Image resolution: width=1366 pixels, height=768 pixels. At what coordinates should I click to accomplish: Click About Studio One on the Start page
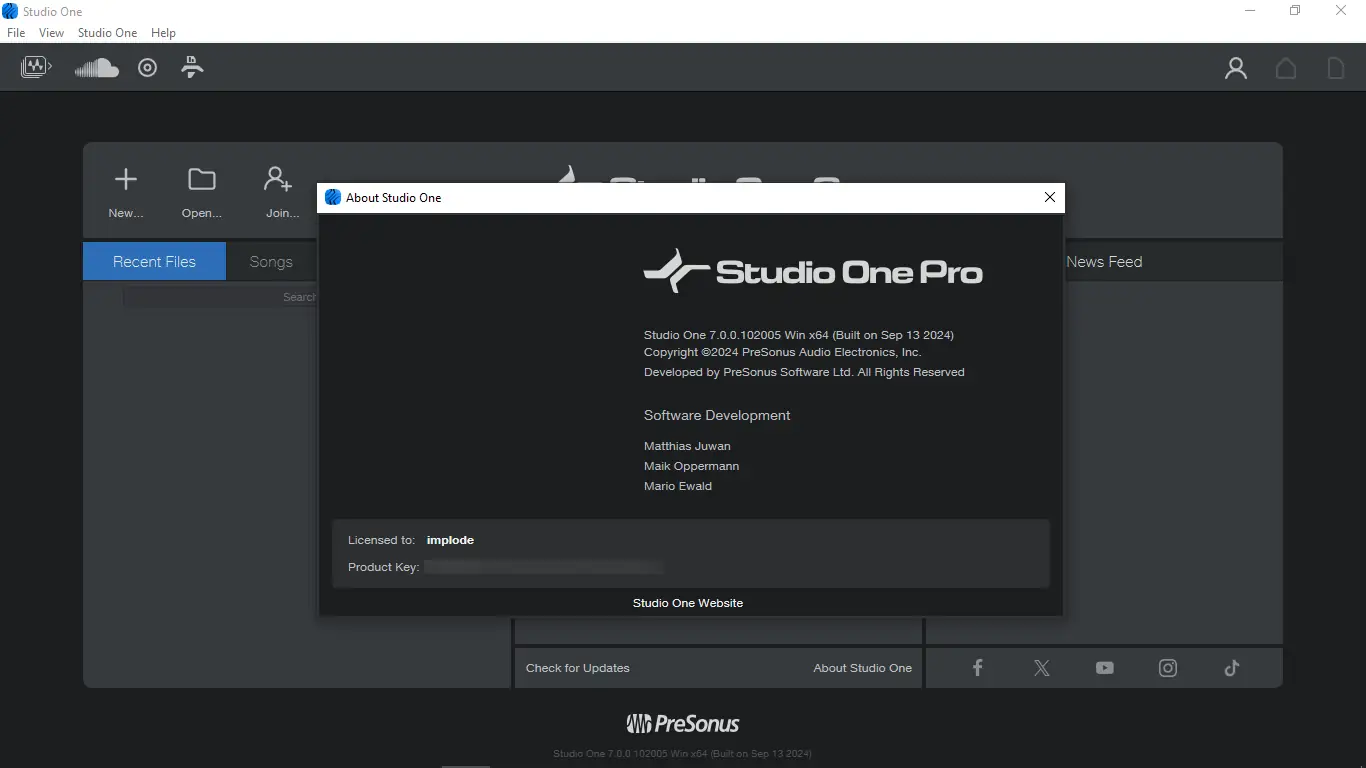(863, 668)
